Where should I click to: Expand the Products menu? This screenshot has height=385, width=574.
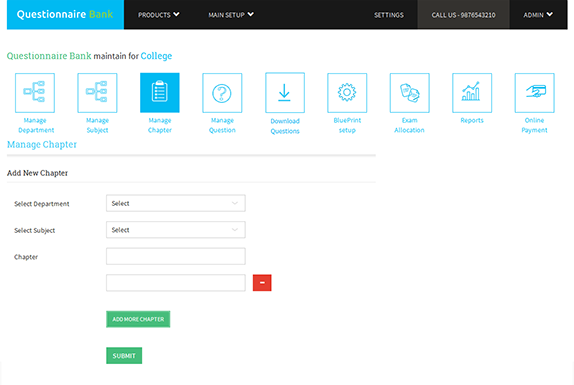(159, 15)
